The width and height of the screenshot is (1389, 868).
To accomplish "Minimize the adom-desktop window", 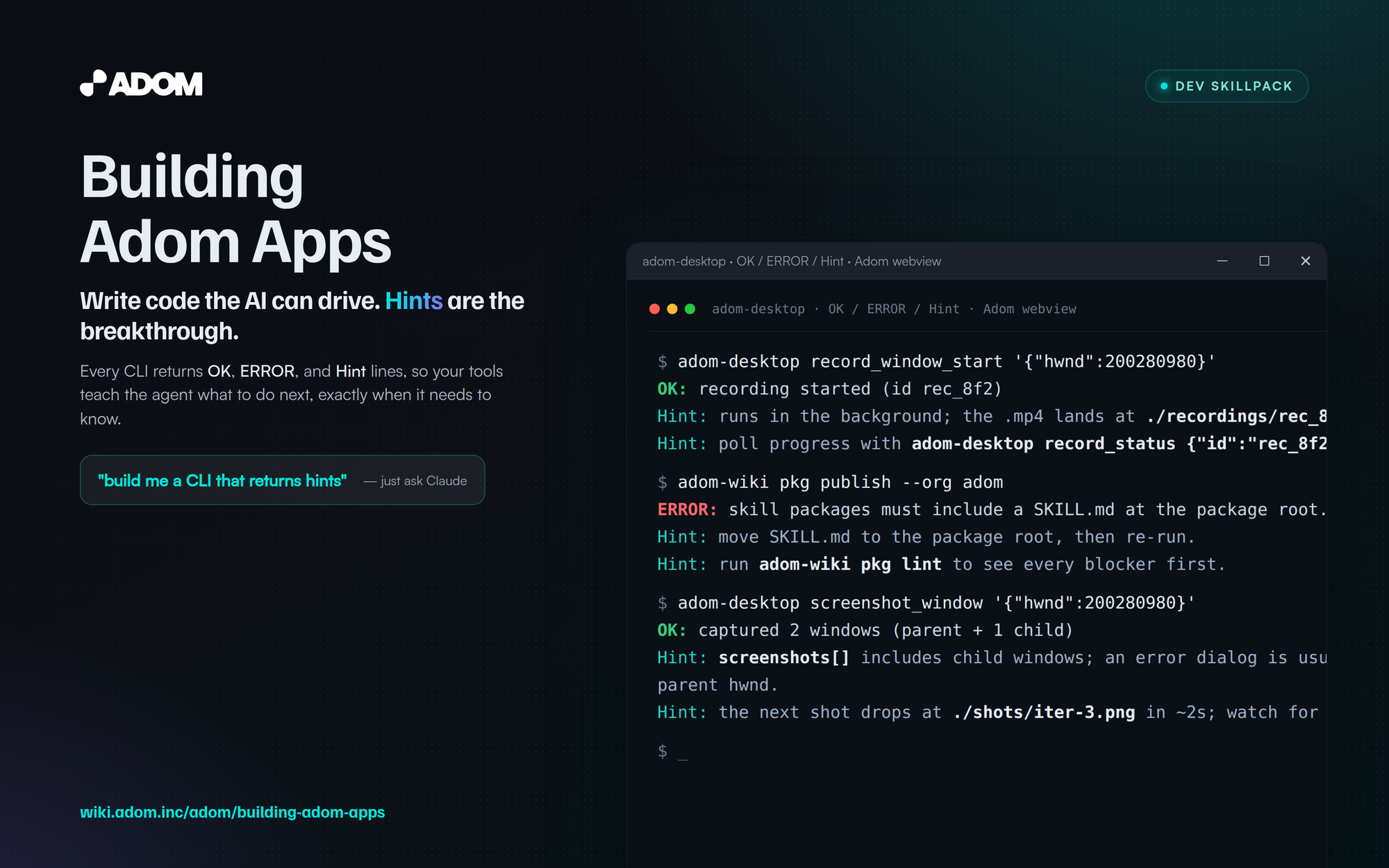I will 1222,261.
